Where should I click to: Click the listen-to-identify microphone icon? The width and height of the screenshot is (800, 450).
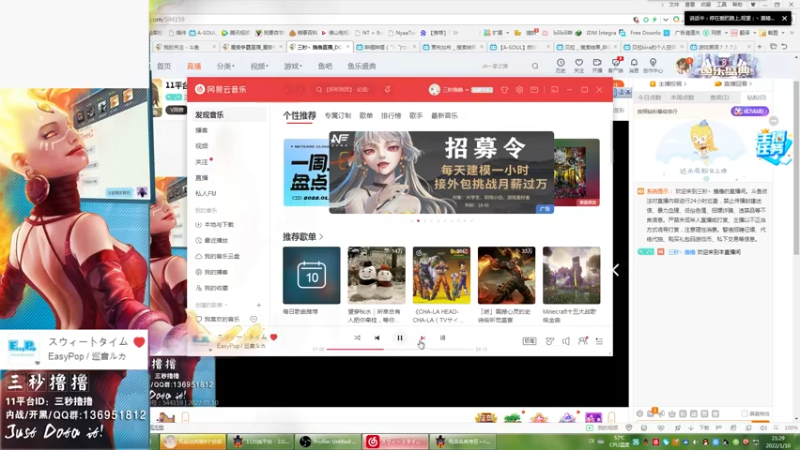coord(388,90)
